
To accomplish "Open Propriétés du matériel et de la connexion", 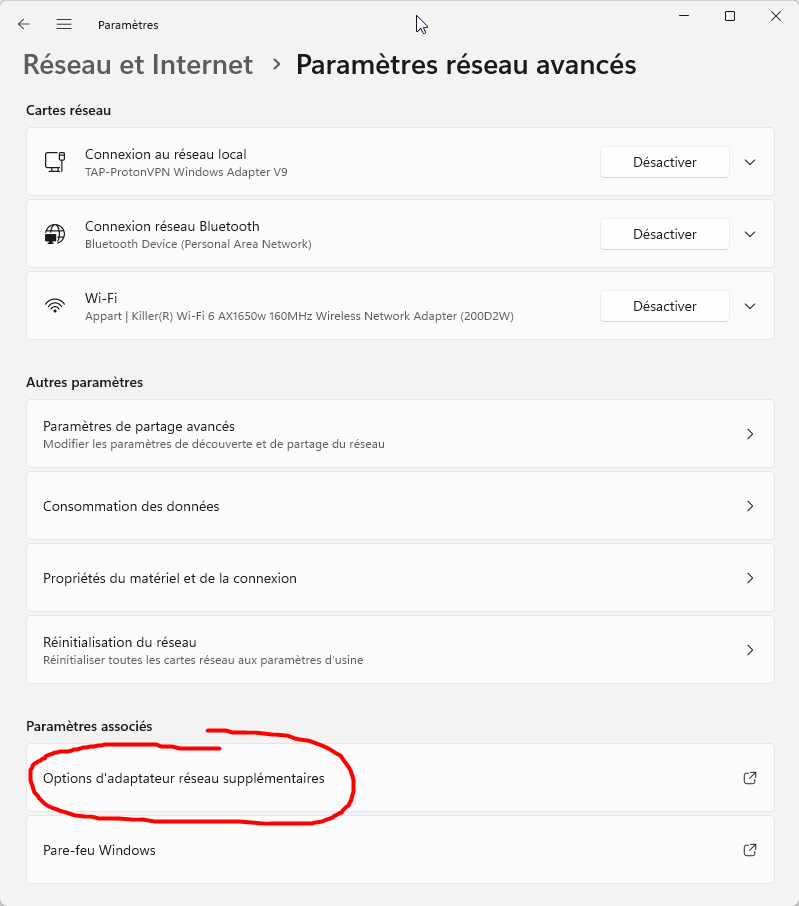I will [x=400, y=578].
